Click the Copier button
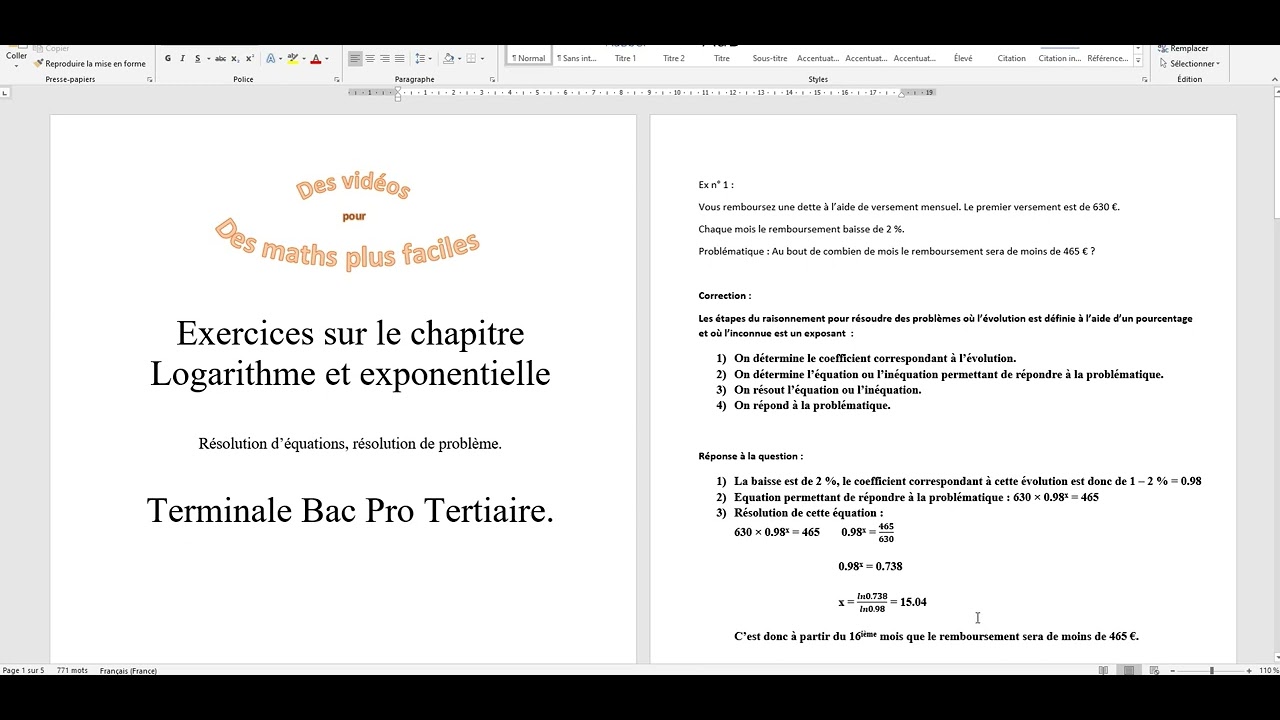 coord(51,49)
